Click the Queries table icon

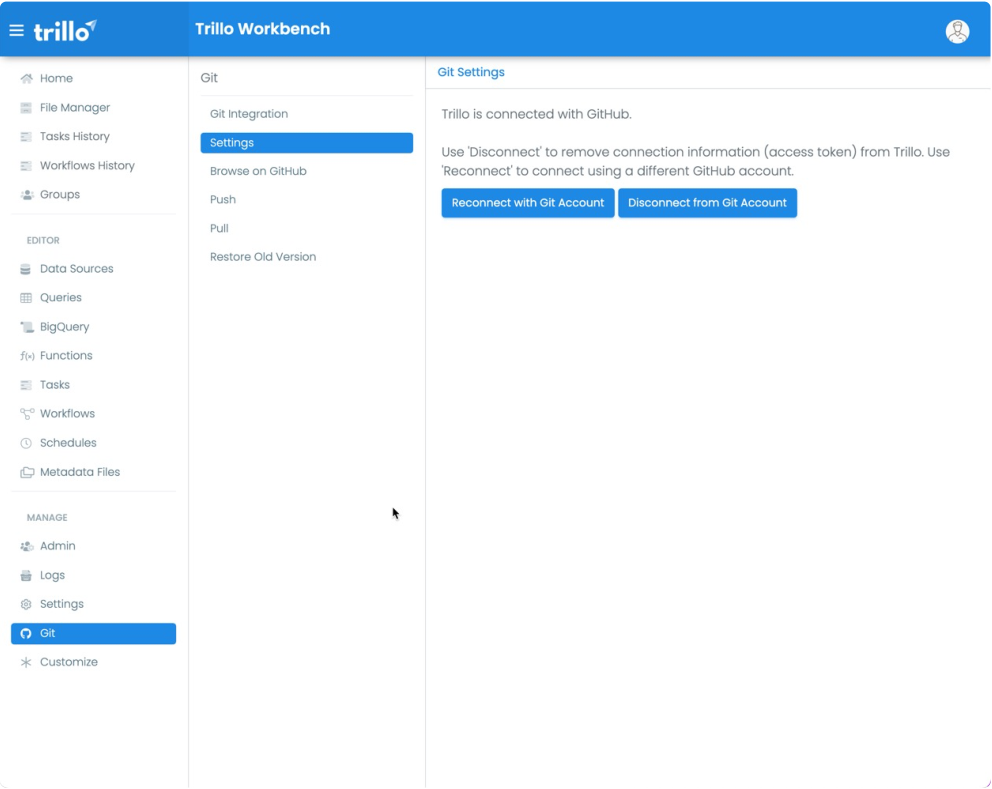[26, 298]
